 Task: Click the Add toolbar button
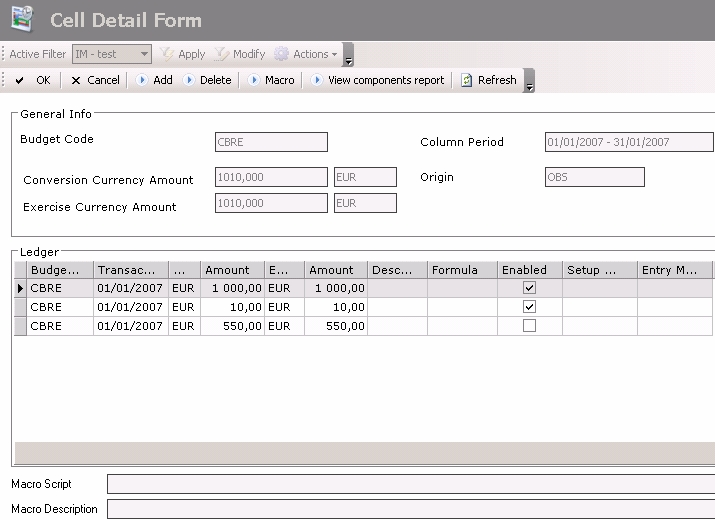pyautogui.click(x=154, y=80)
